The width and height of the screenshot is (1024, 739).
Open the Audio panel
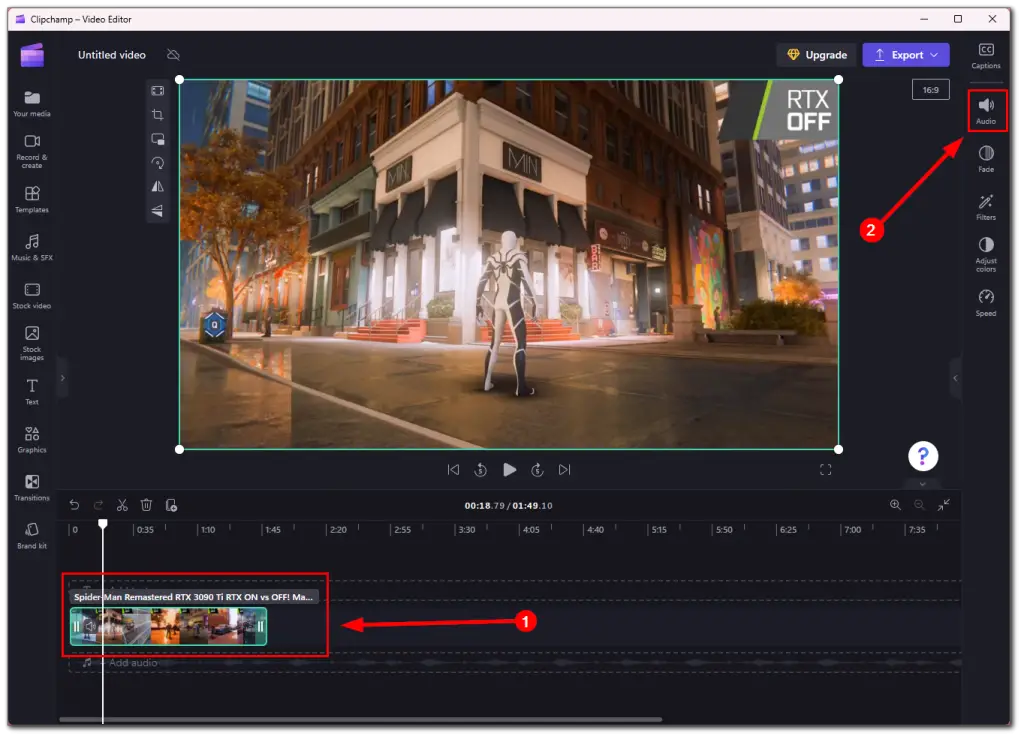tap(986, 110)
